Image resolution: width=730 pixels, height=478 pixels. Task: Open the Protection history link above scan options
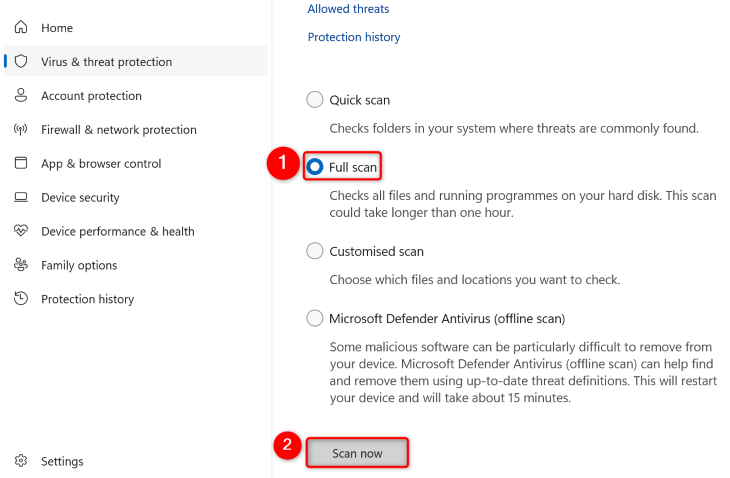coord(354,37)
